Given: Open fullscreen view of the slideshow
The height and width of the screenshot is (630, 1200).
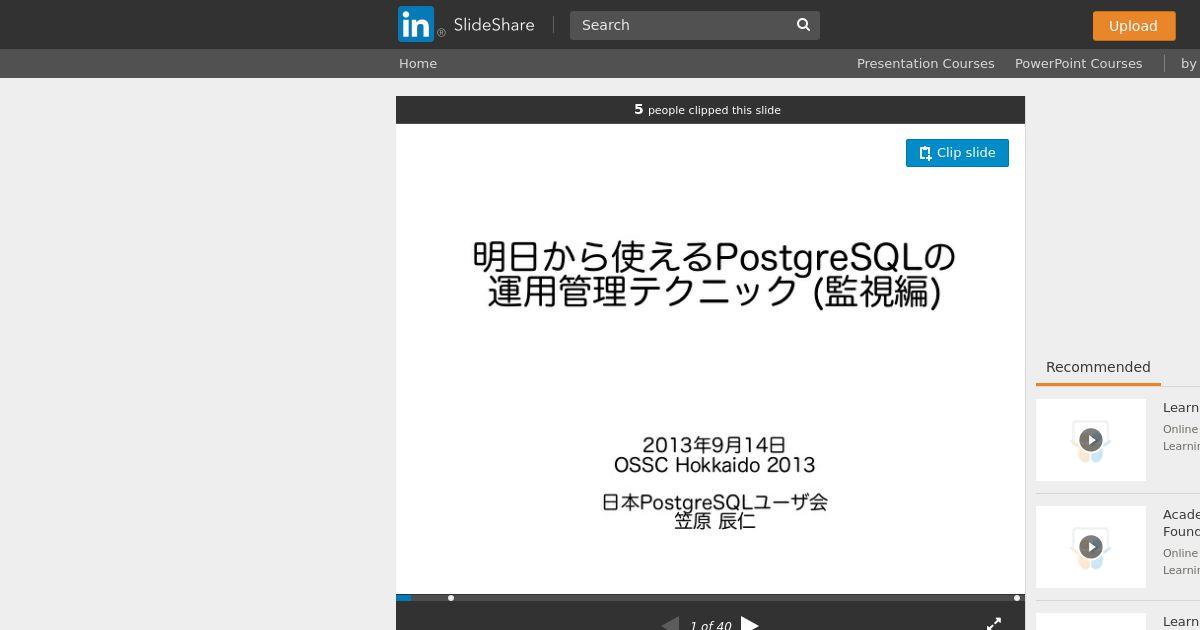Looking at the screenshot, I should 994,624.
